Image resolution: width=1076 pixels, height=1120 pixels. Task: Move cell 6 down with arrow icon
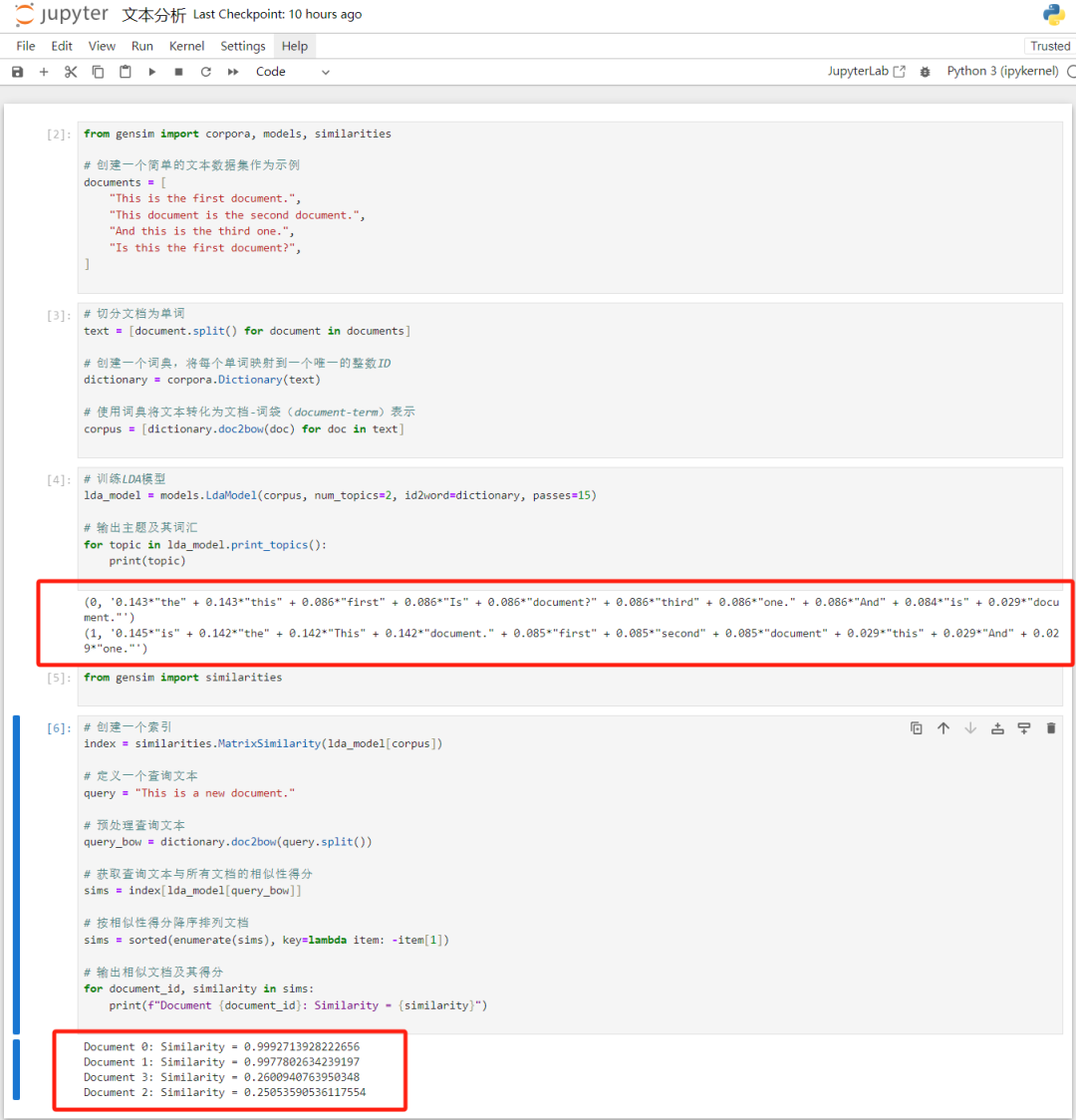pyautogui.click(x=970, y=728)
